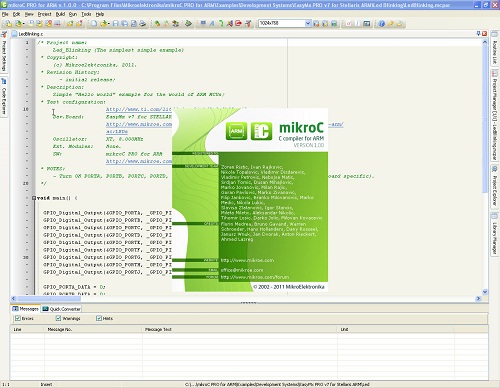Close LedBlinking.c with red editor X icon
This screenshot has height=388, width=500.
tap(484, 33)
